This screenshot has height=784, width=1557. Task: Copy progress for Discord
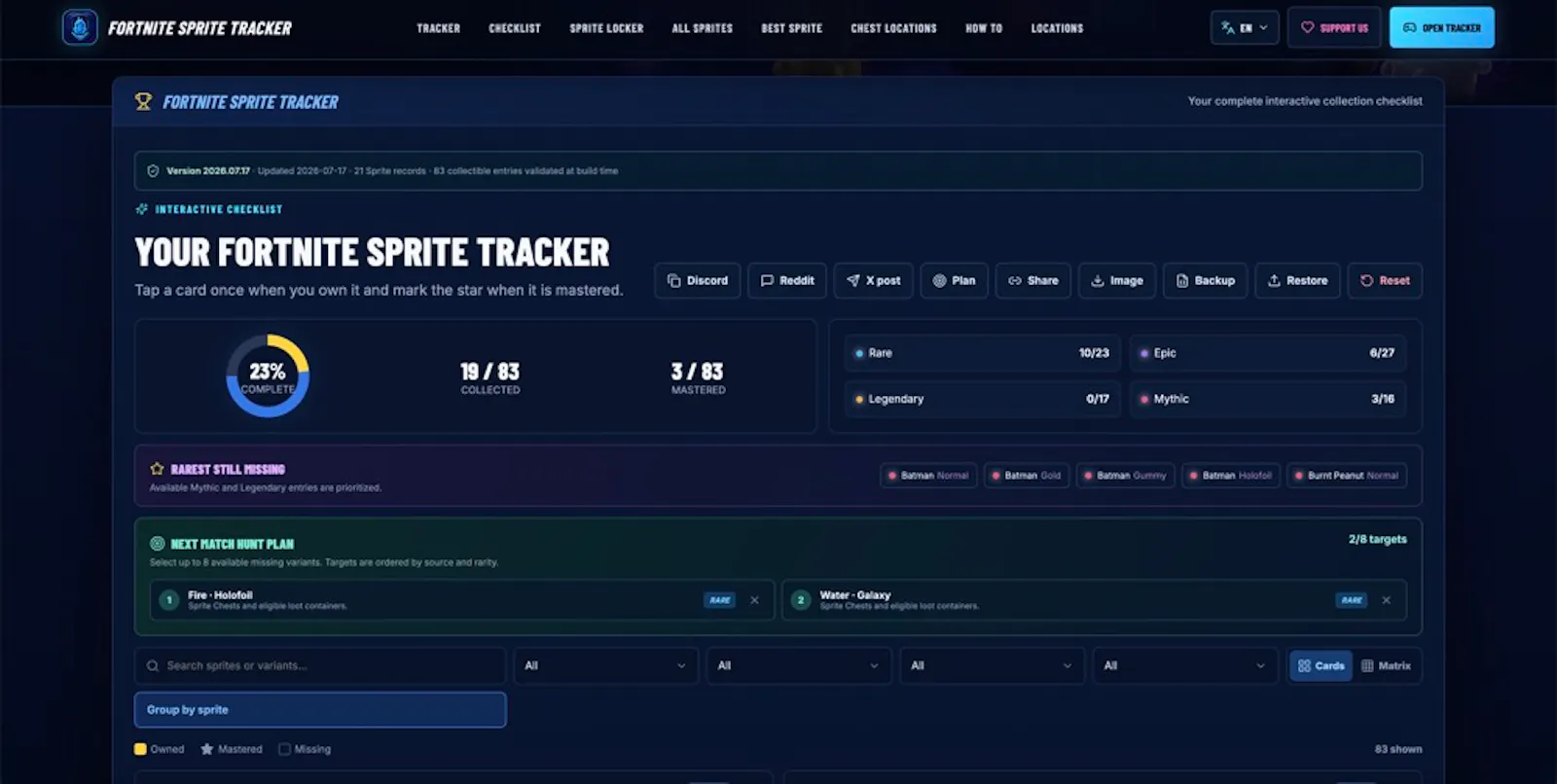698,280
